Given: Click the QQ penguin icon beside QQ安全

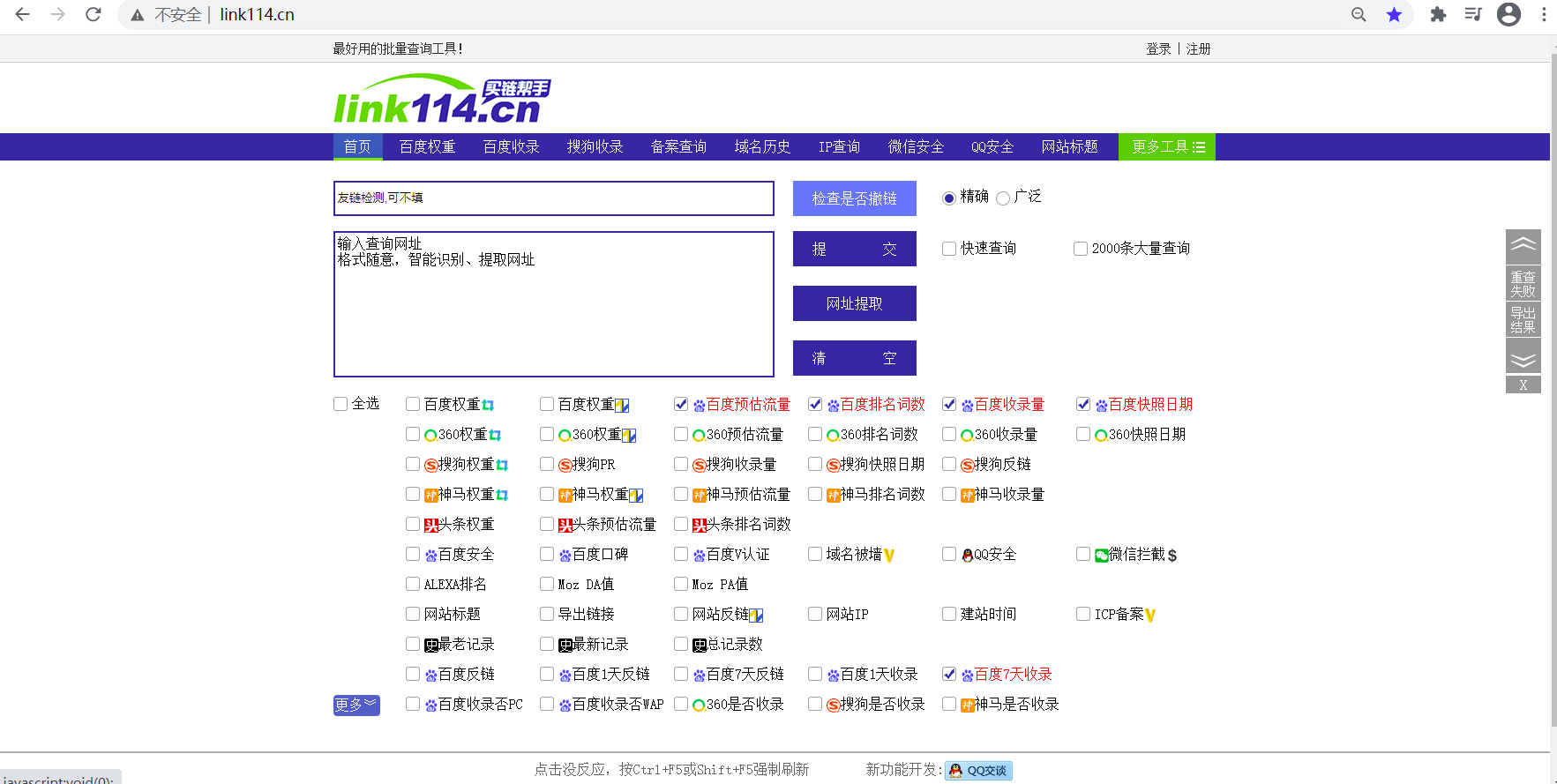Looking at the screenshot, I should tap(967, 556).
